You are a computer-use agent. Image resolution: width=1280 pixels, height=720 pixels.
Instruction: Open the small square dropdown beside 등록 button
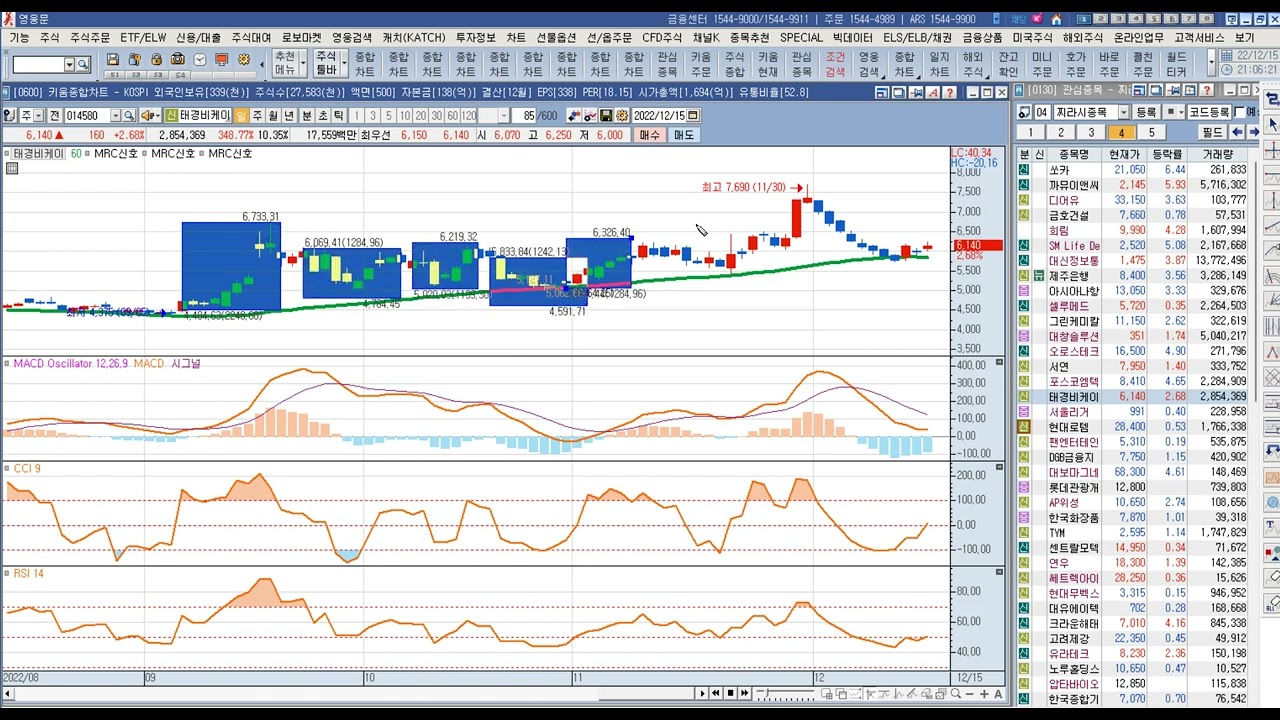point(1174,112)
